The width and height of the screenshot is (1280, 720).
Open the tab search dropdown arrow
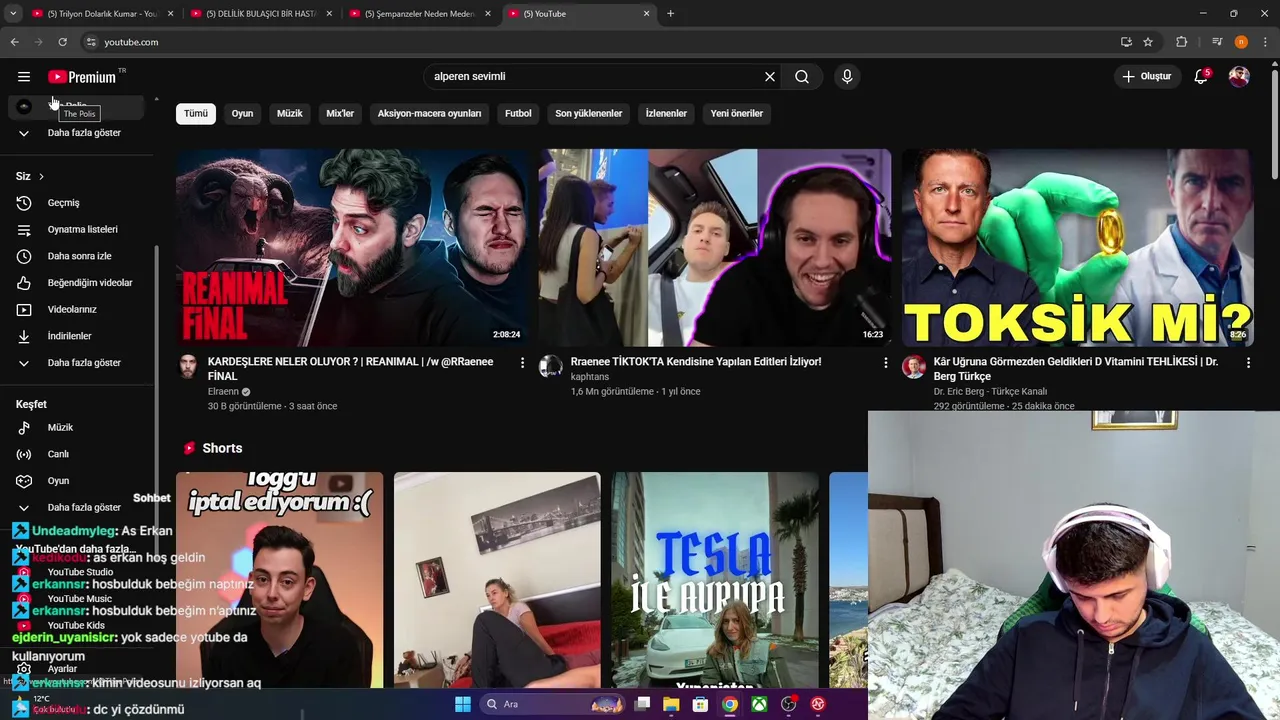pyautogui.click(x=13, y=14)
